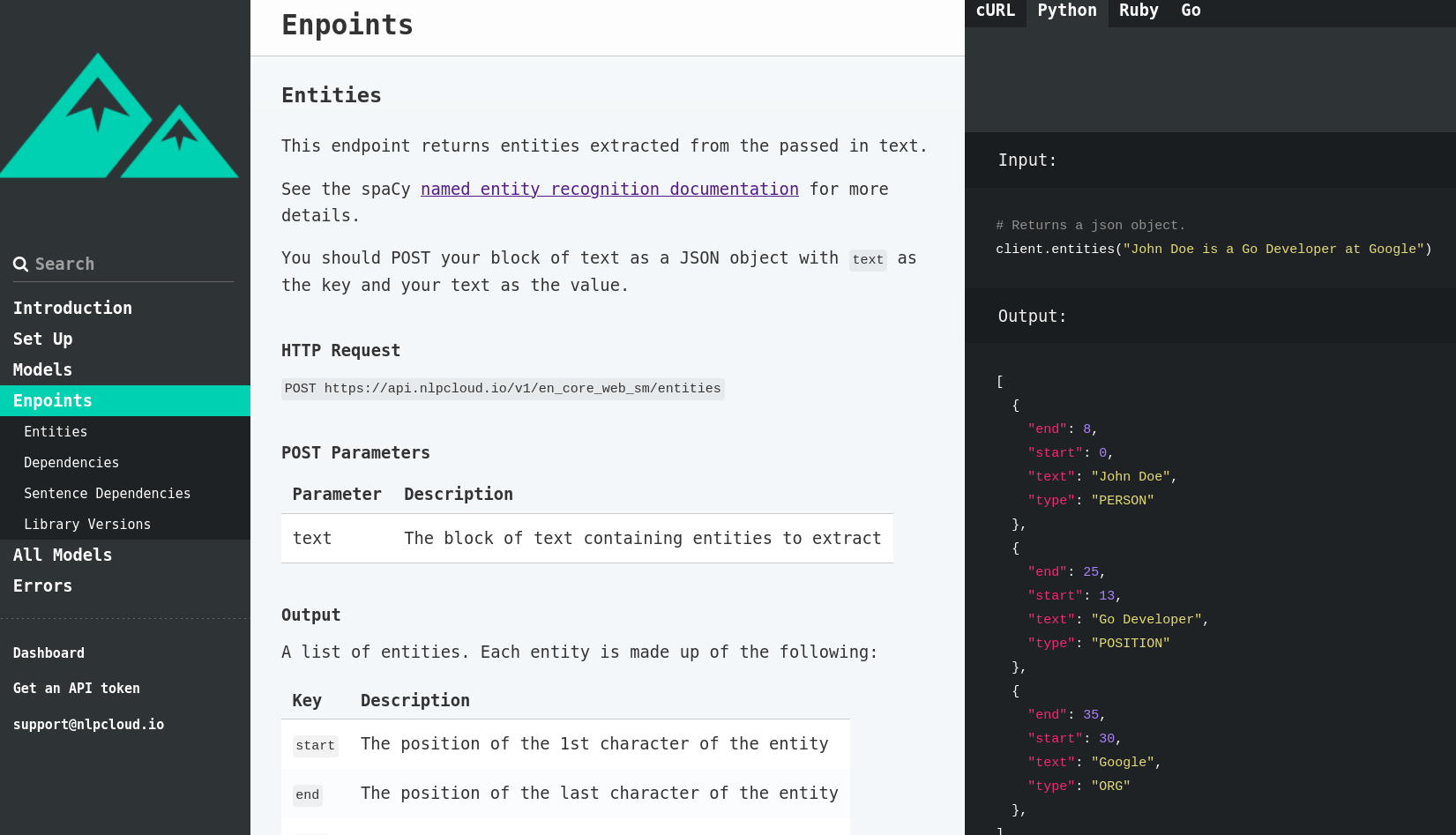Click the Output heading in documentation

pos(310,615)
